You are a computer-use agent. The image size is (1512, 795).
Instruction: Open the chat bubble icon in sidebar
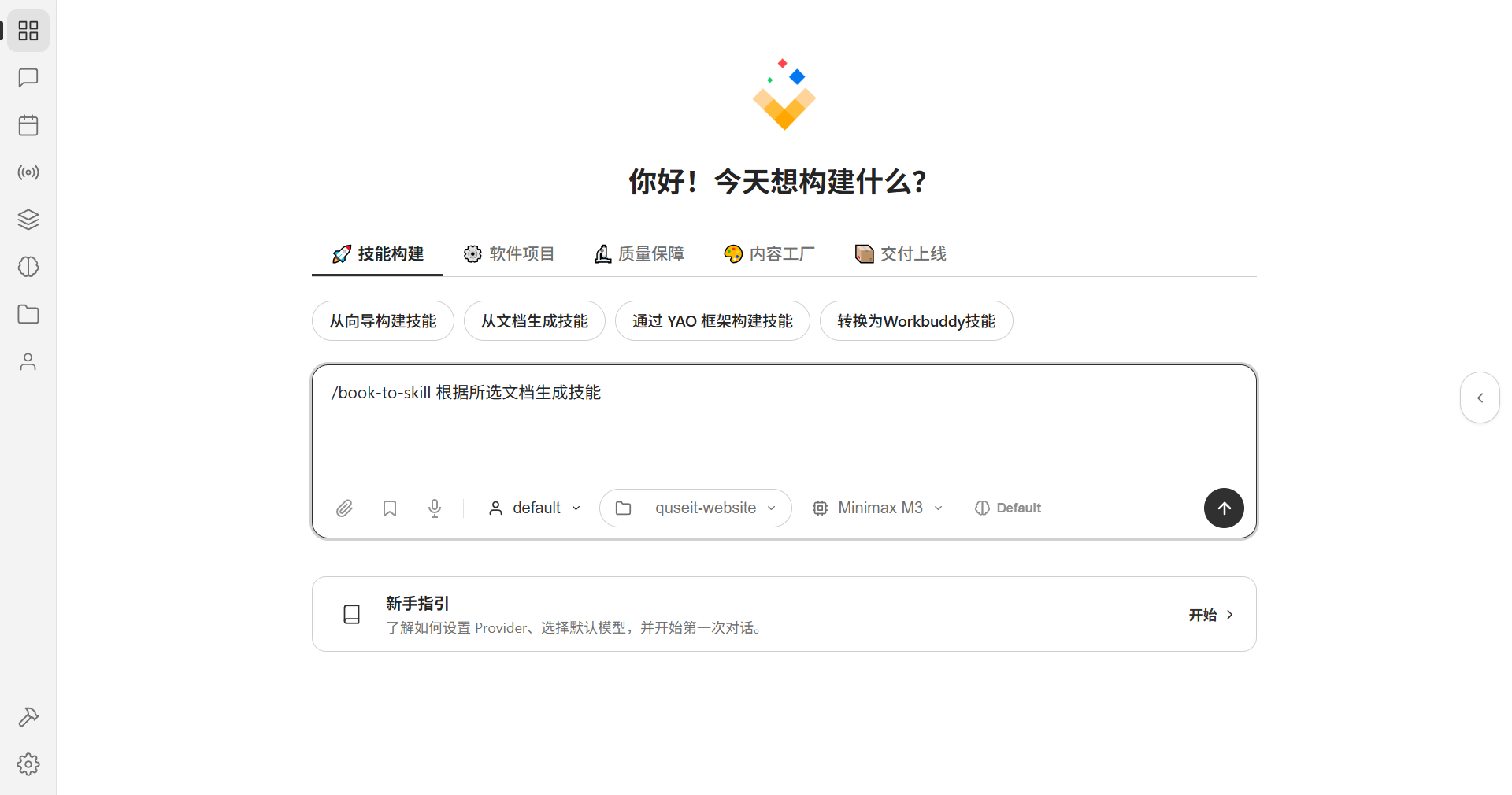tap(28, 78)
